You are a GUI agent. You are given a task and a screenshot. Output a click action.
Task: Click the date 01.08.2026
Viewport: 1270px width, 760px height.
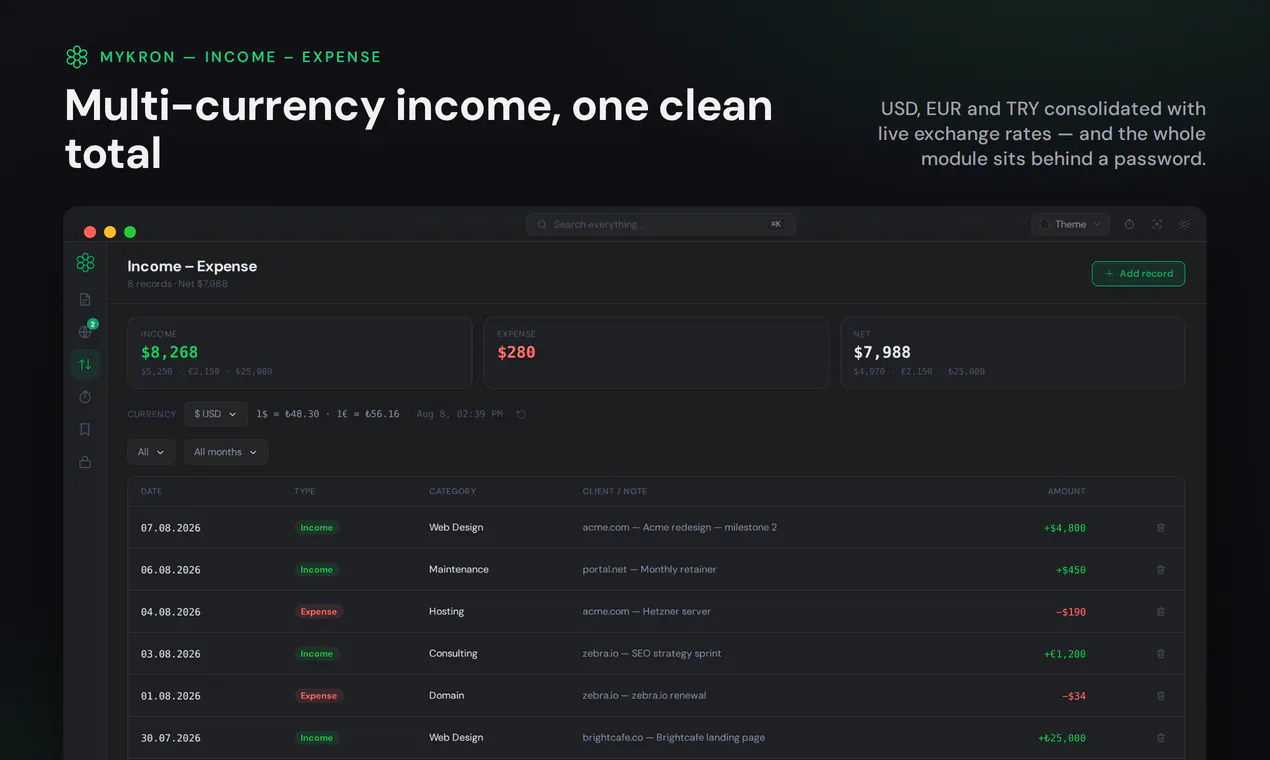click(x=170, y=696)
